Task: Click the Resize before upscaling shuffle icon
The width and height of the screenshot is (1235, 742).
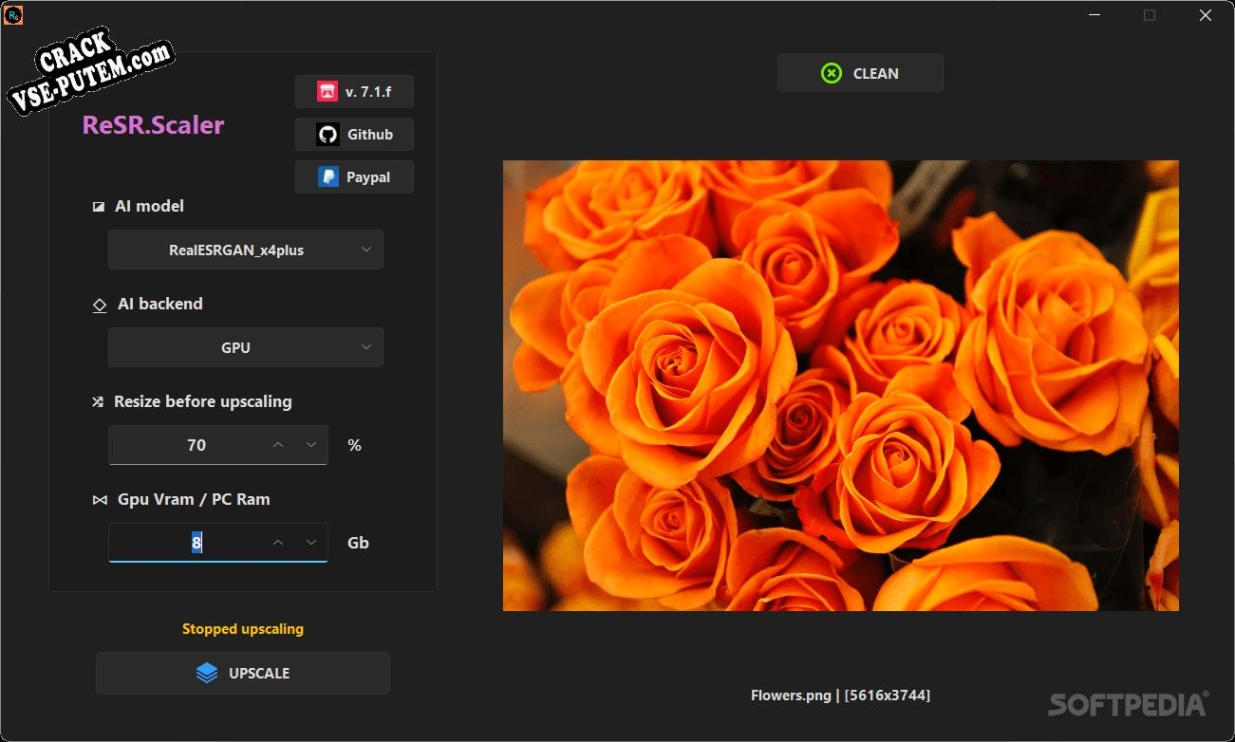Action: [98, 402]
